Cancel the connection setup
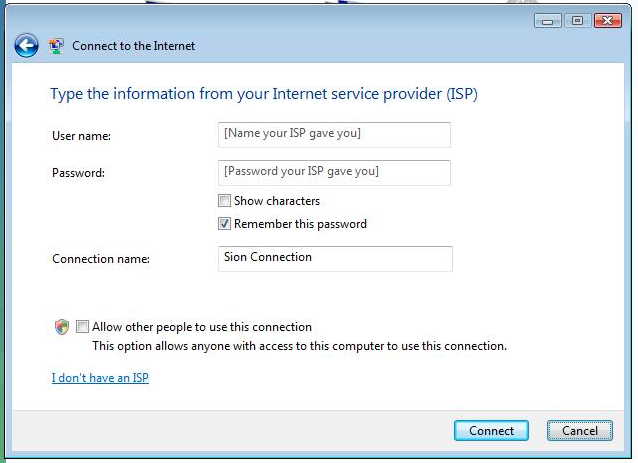The height and width of the screenshot is (463, 638). [x=580, y=430]
